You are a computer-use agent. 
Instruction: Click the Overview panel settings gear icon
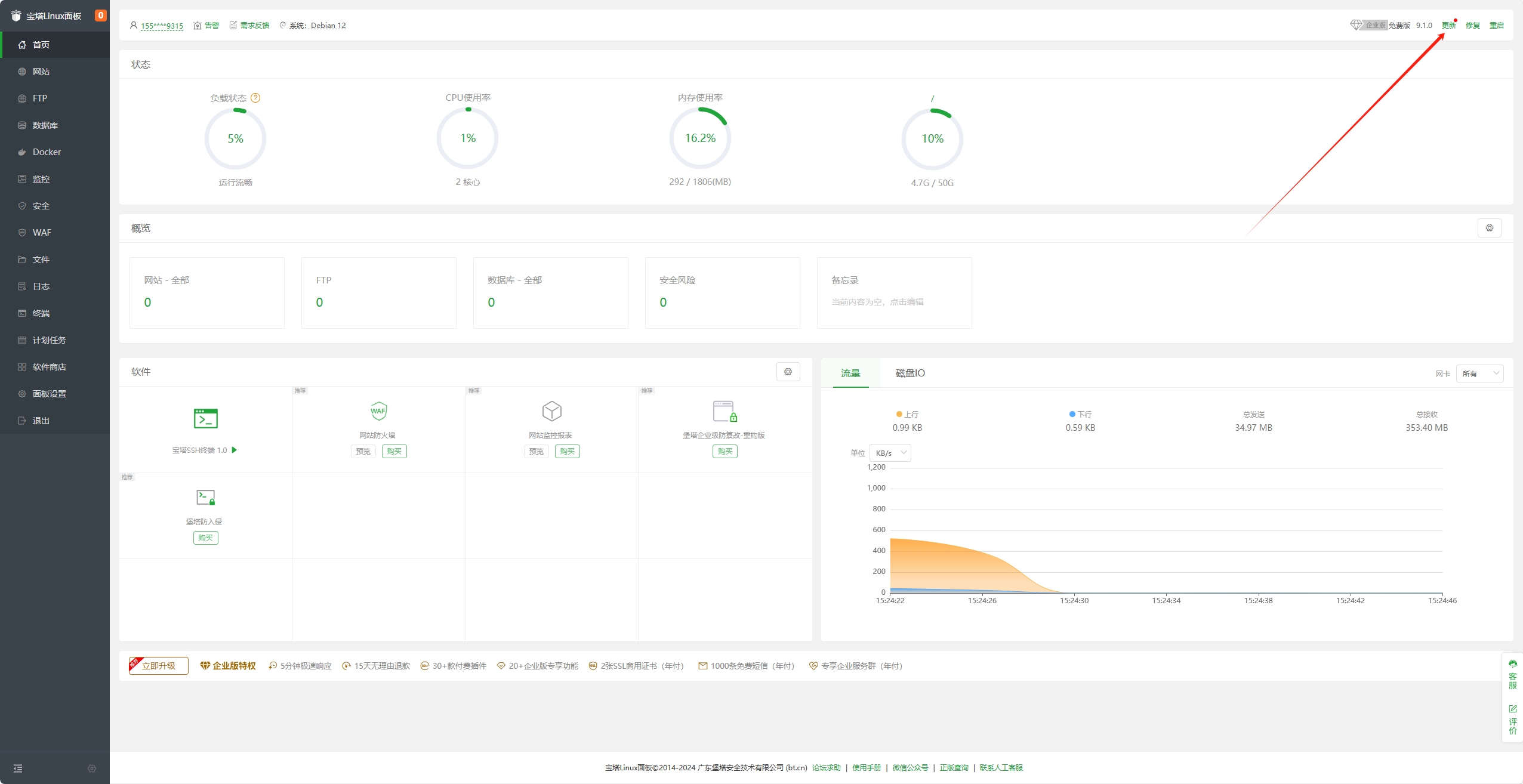1489,228
